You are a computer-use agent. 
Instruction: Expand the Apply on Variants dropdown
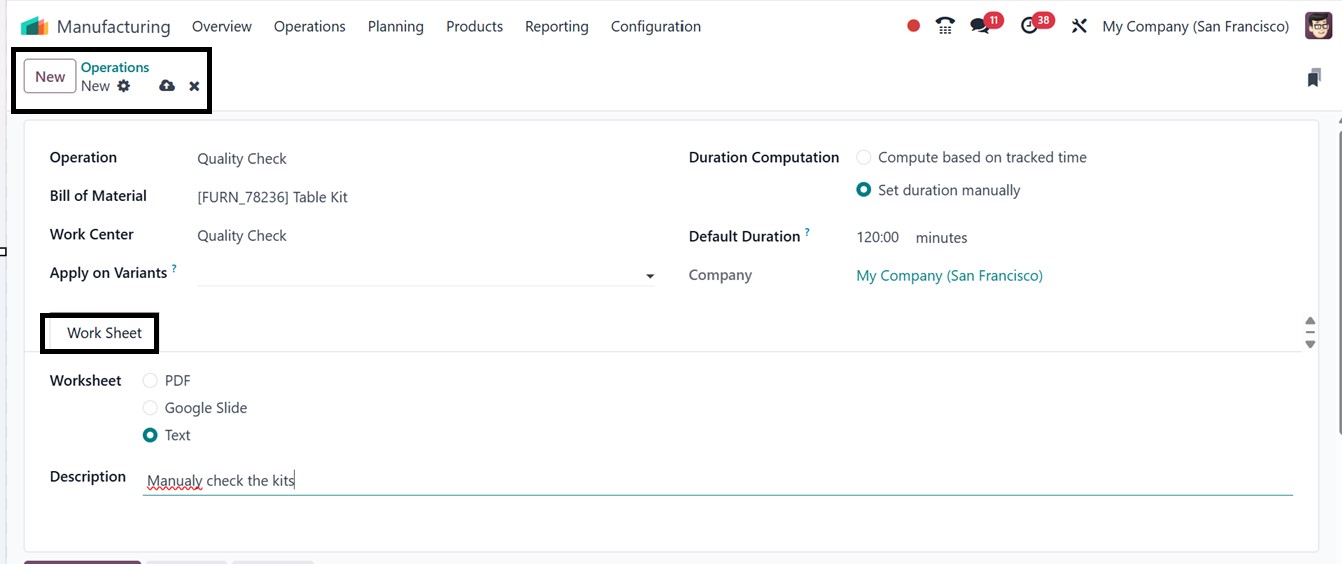[650, 275]
